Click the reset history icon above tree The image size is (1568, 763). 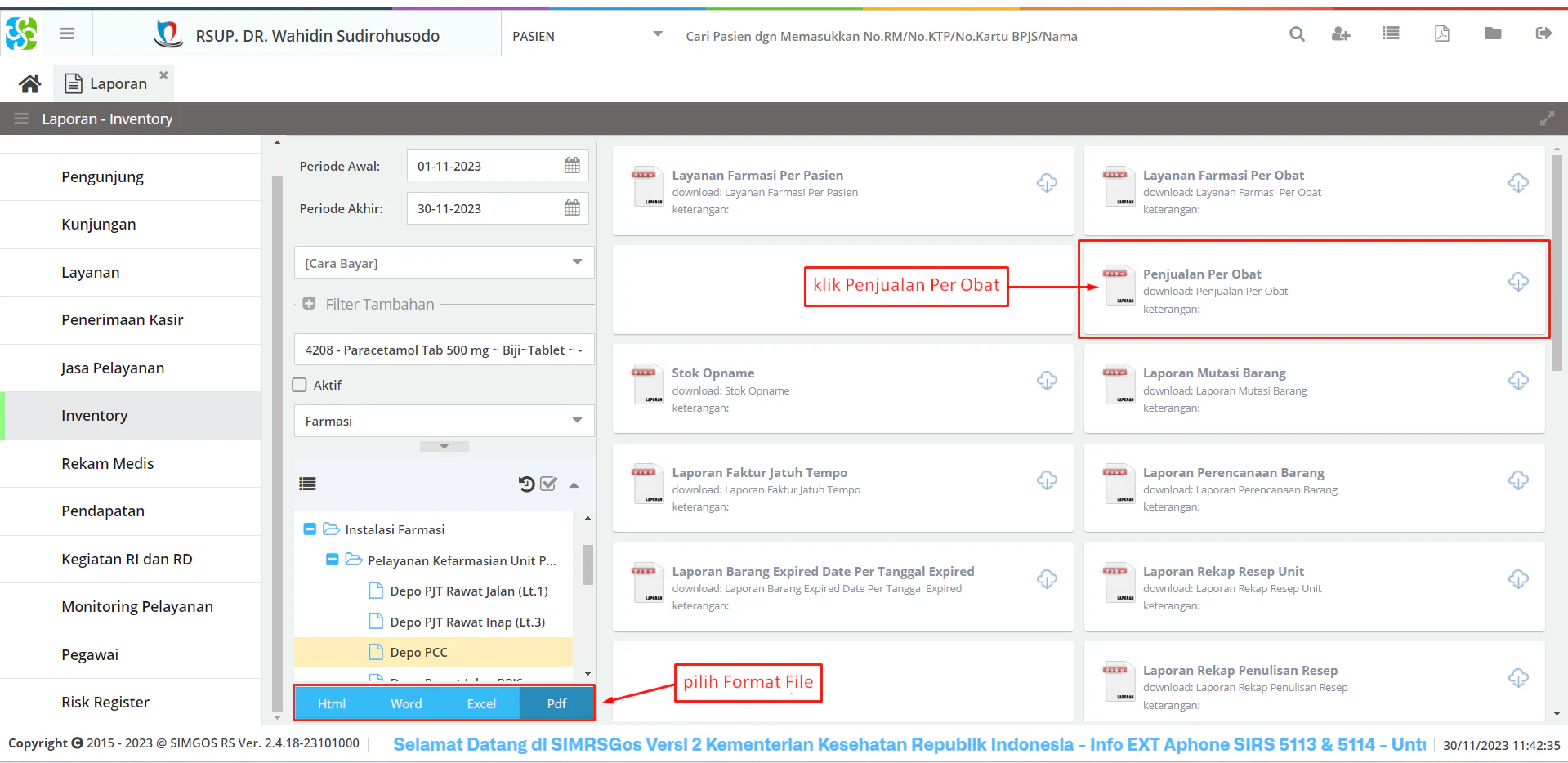[526, 484]
